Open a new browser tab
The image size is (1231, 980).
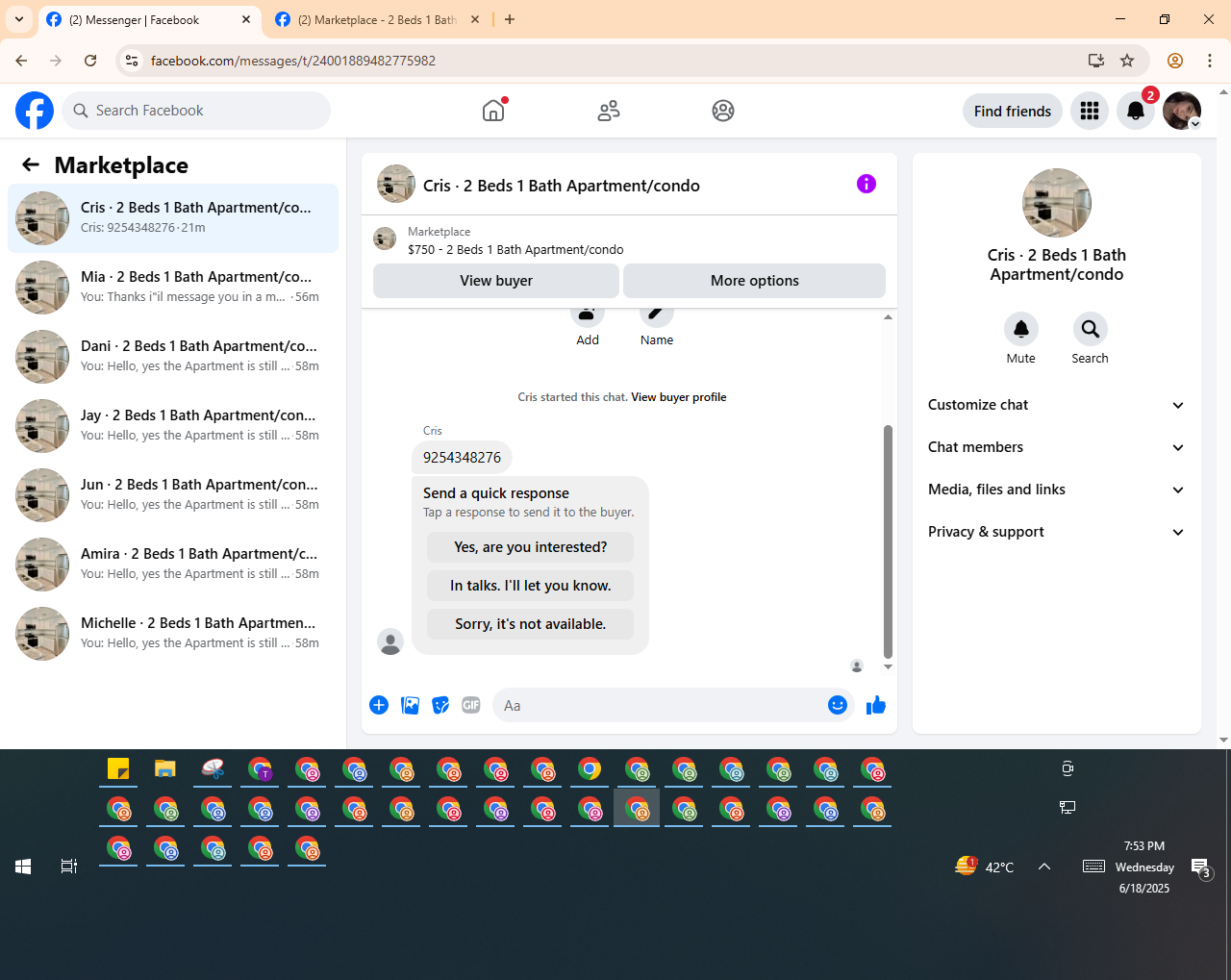click(510, 19)
